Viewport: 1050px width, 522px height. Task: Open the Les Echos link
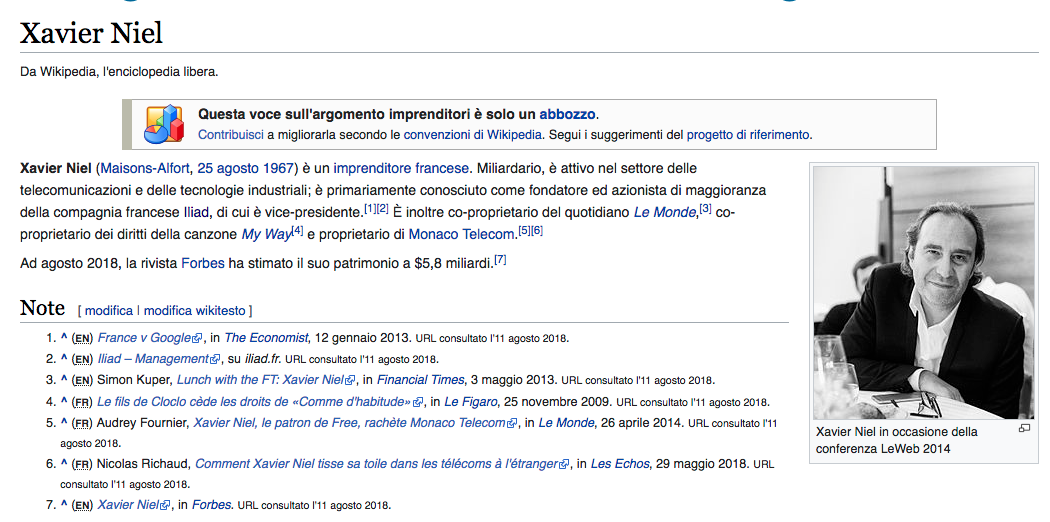tap(620, 464)
